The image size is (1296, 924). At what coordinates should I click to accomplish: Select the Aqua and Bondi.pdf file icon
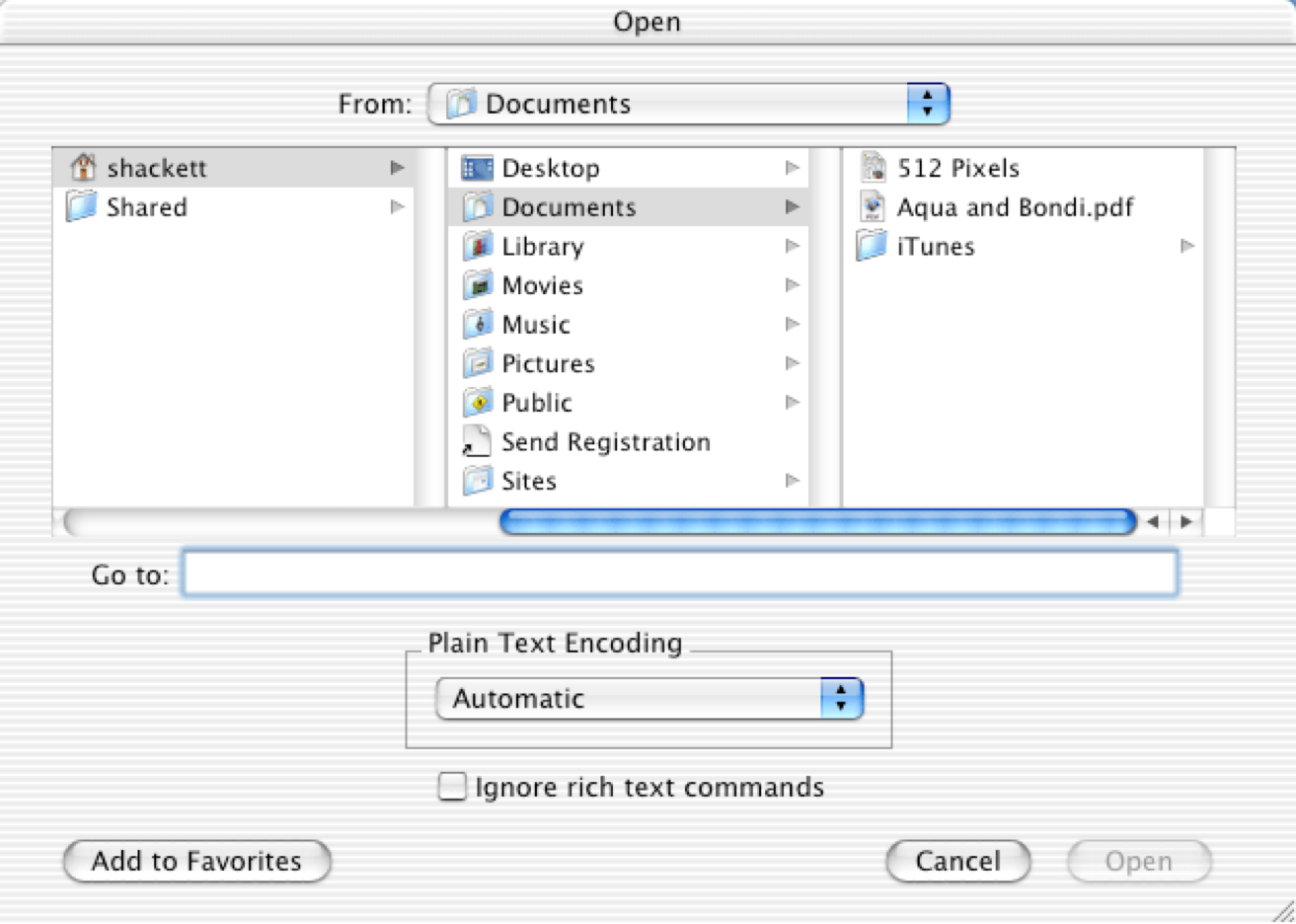(x=873, y=207)
